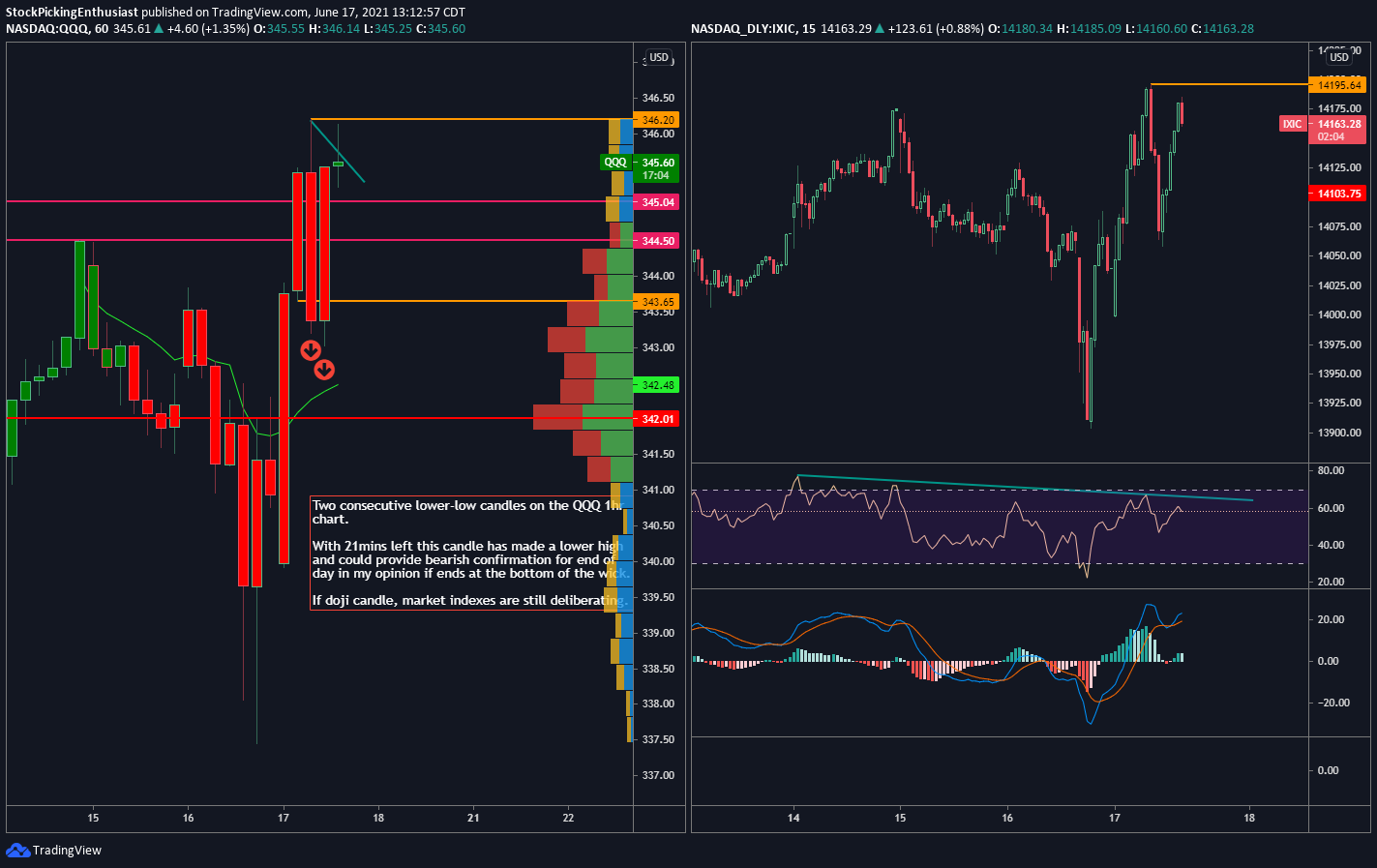Click the USD currency button on the IXIC chart
The image size is (1377, 868).
point(1339,57)
